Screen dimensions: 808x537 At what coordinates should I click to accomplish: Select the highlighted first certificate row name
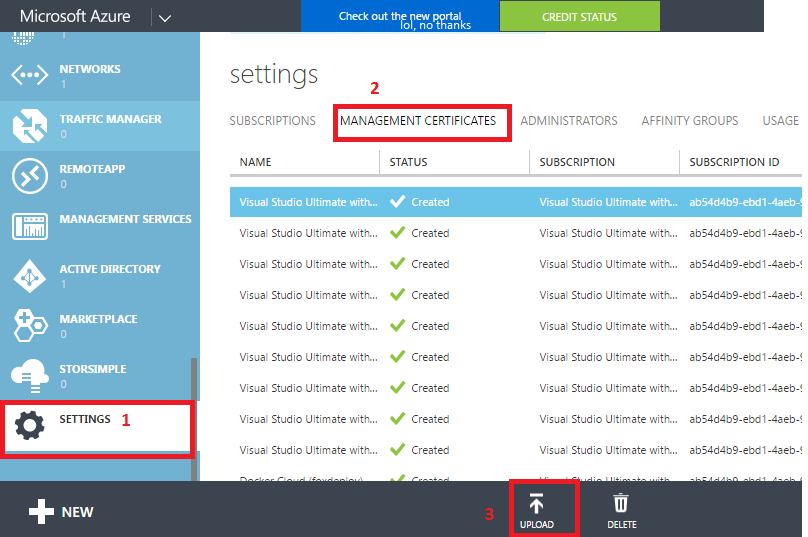(x=309, y=202)
